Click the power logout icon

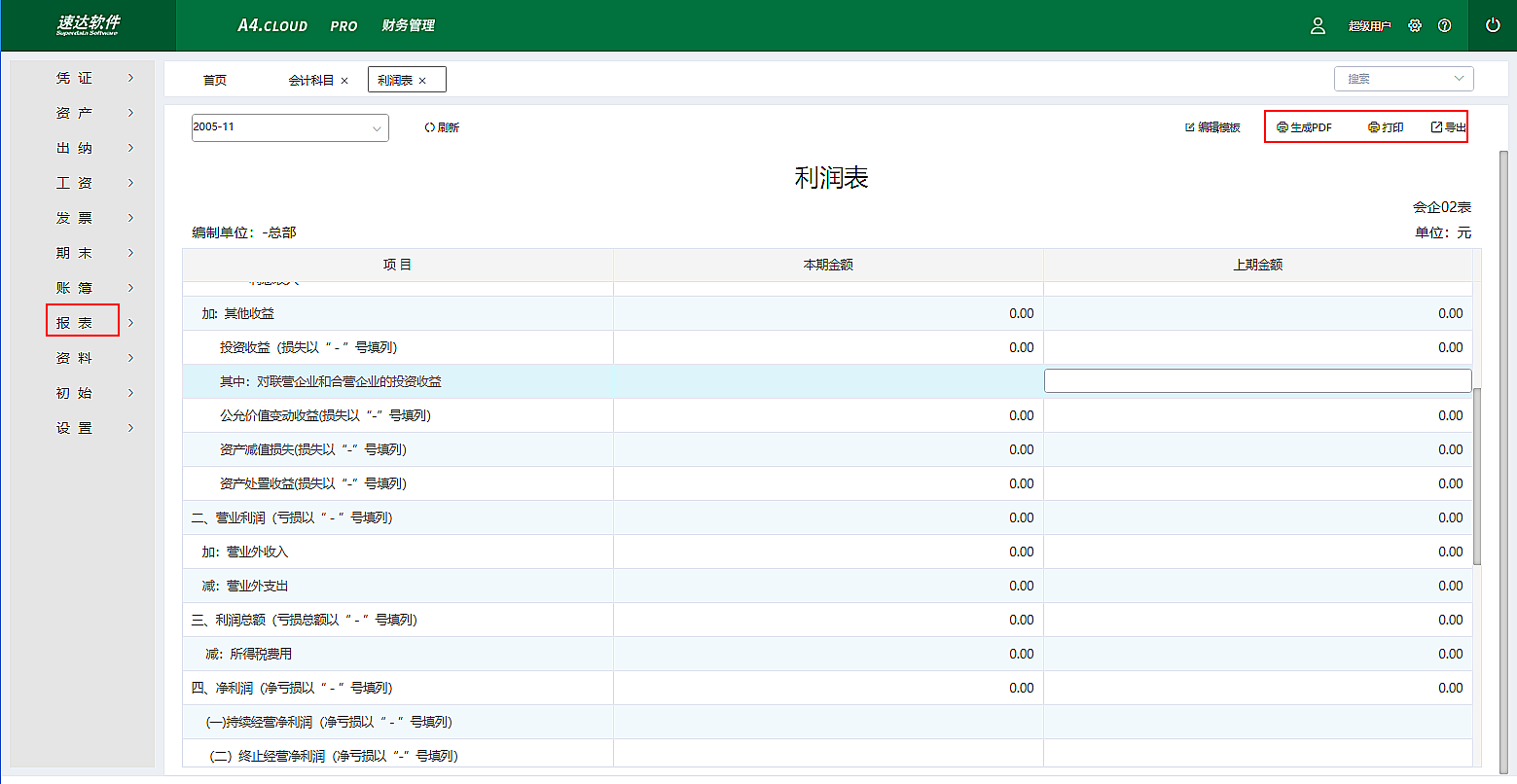tap(1493, 25)
